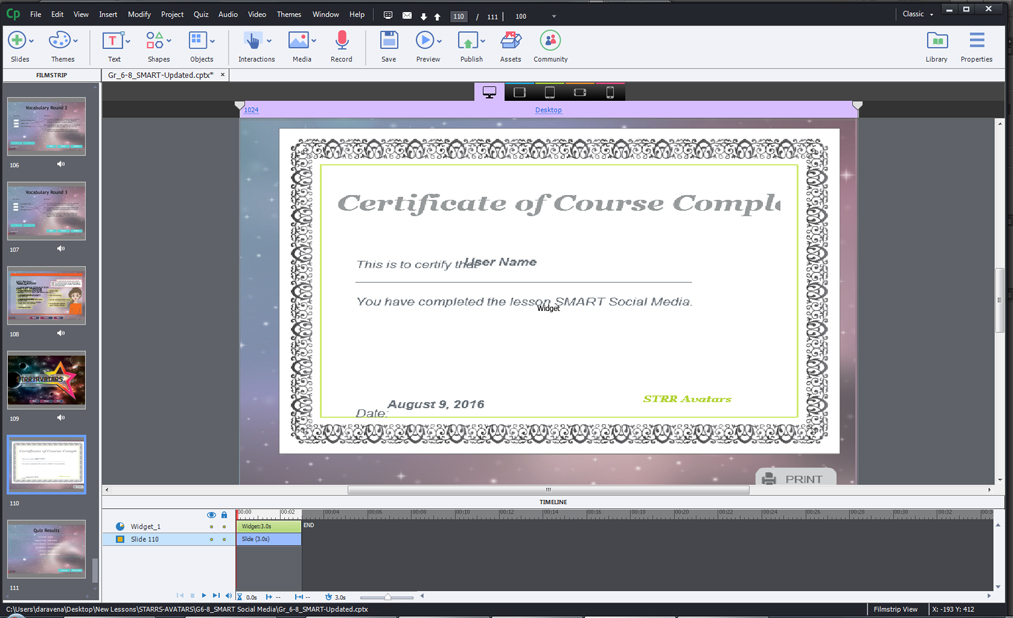Expand the Shapes dropdown arrow
The image size is (1013, 618).
pyautogui.click(x=169, y=41)
